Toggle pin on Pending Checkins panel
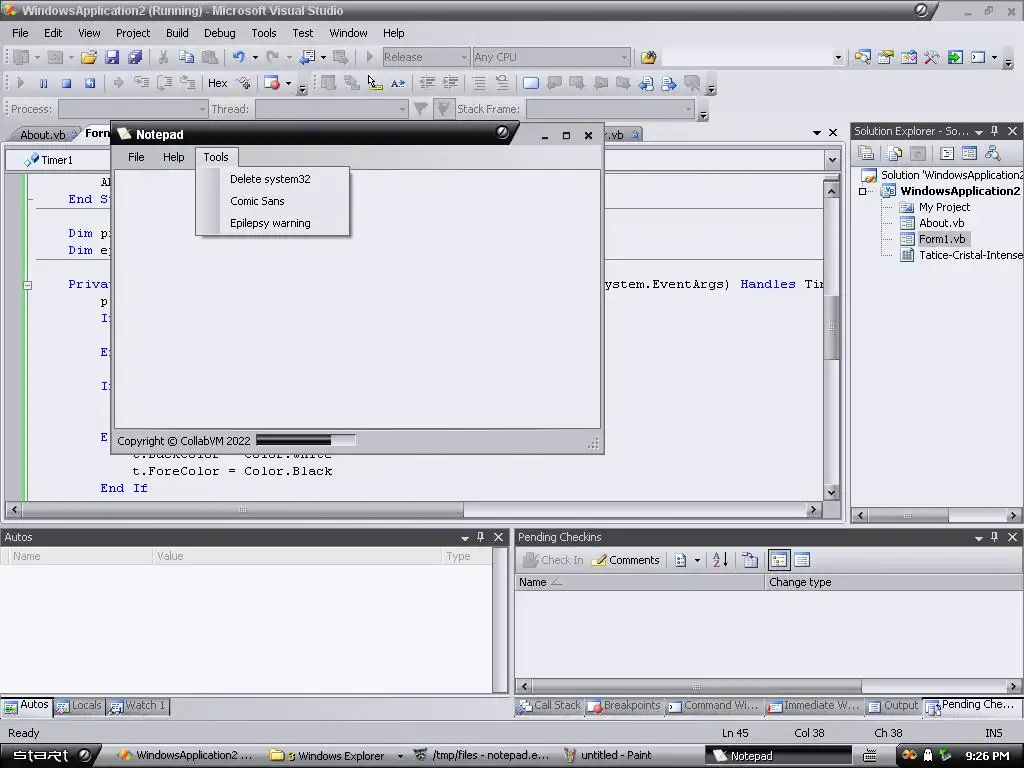This screenshot has width=1024, height=768. 995,537
